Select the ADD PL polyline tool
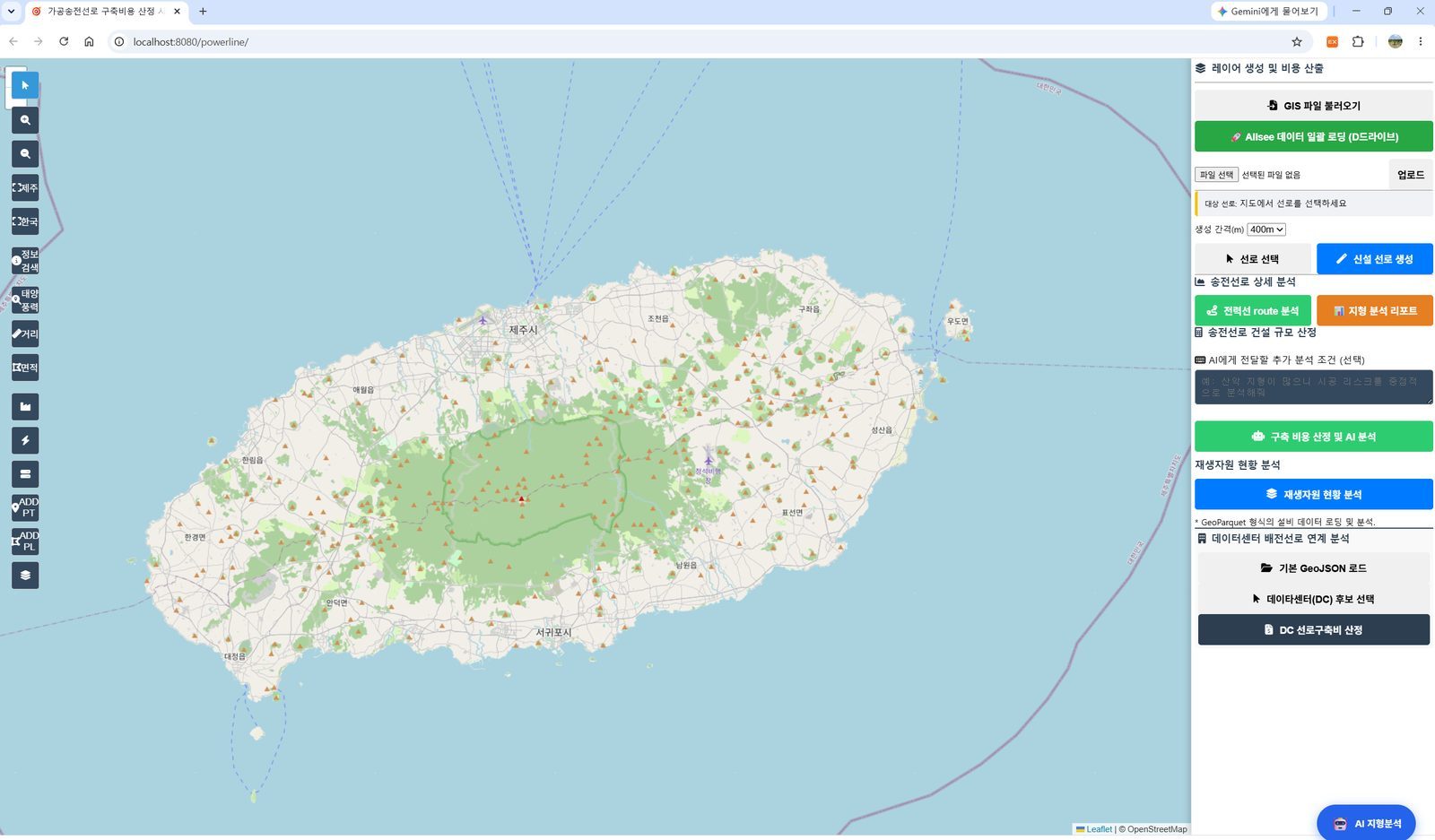 pyautogui.click(x=25, y=541)
